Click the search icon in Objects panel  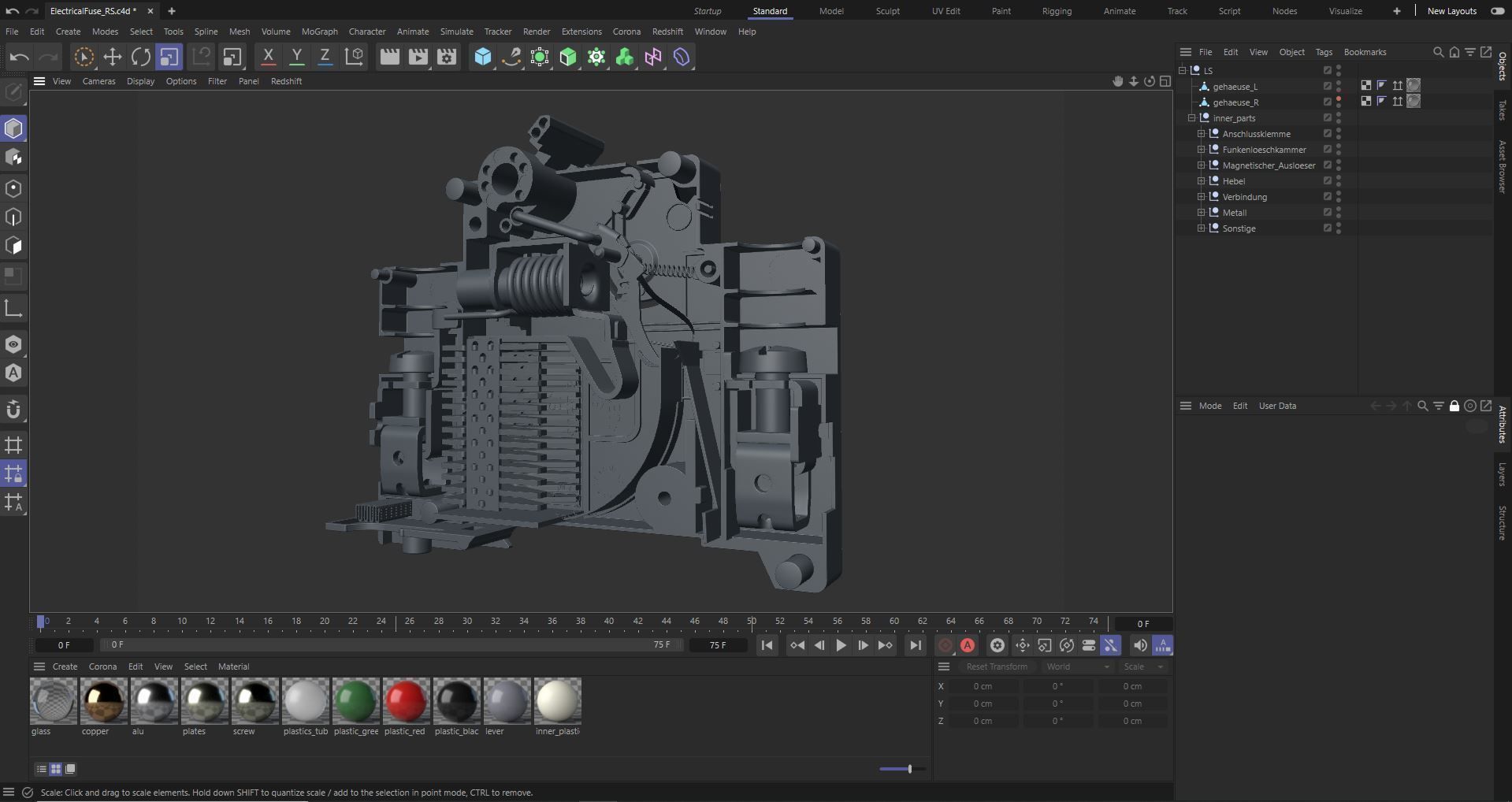(1438, 52)
